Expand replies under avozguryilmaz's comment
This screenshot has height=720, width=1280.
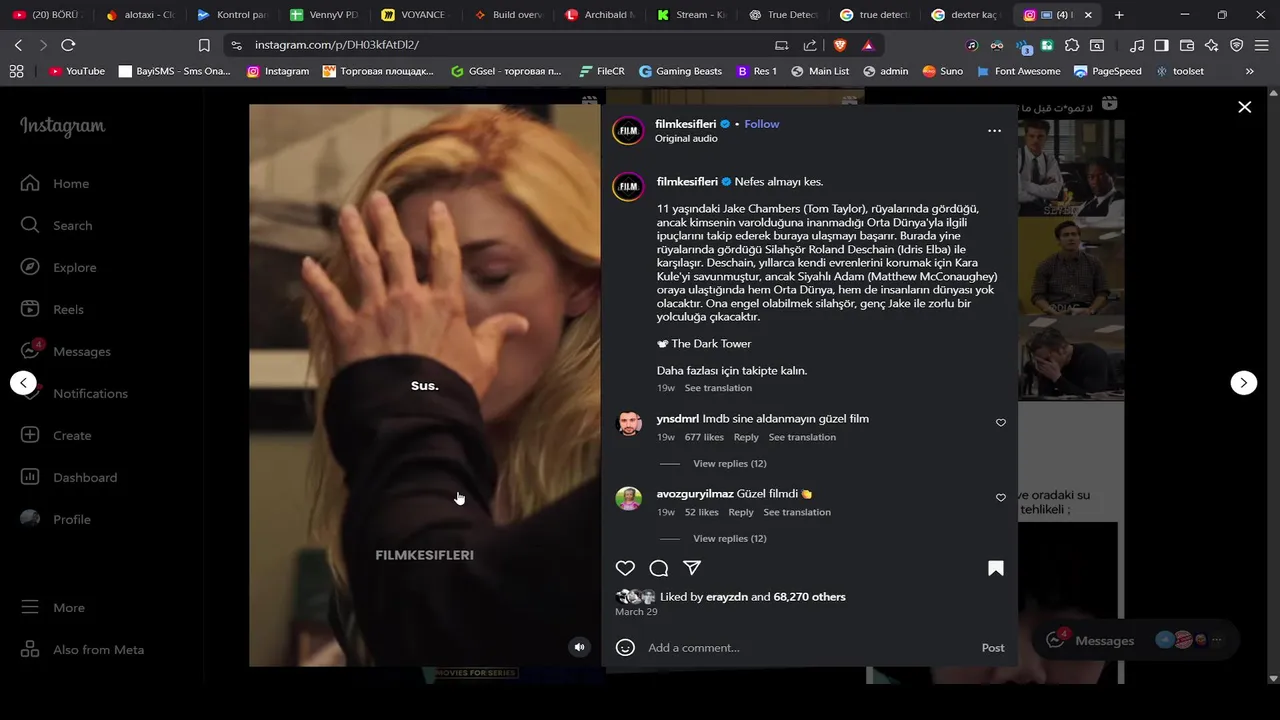tap(729, 538)
